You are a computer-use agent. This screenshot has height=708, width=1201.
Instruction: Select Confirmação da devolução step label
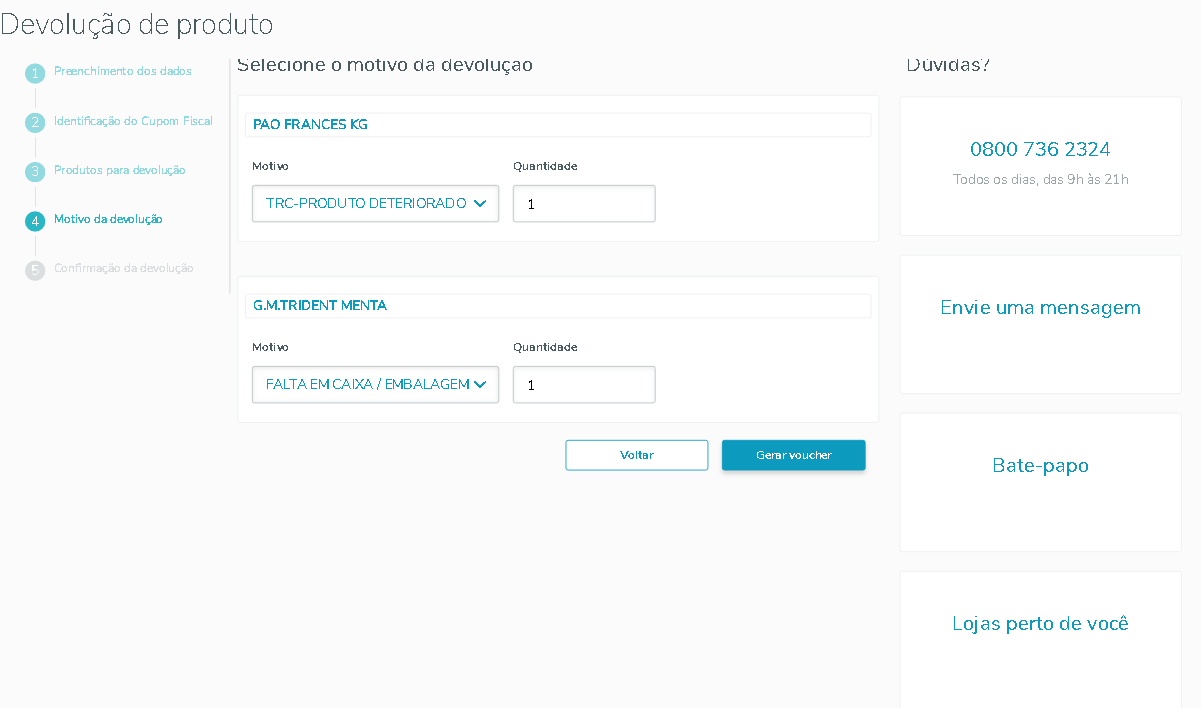(124, 268)
